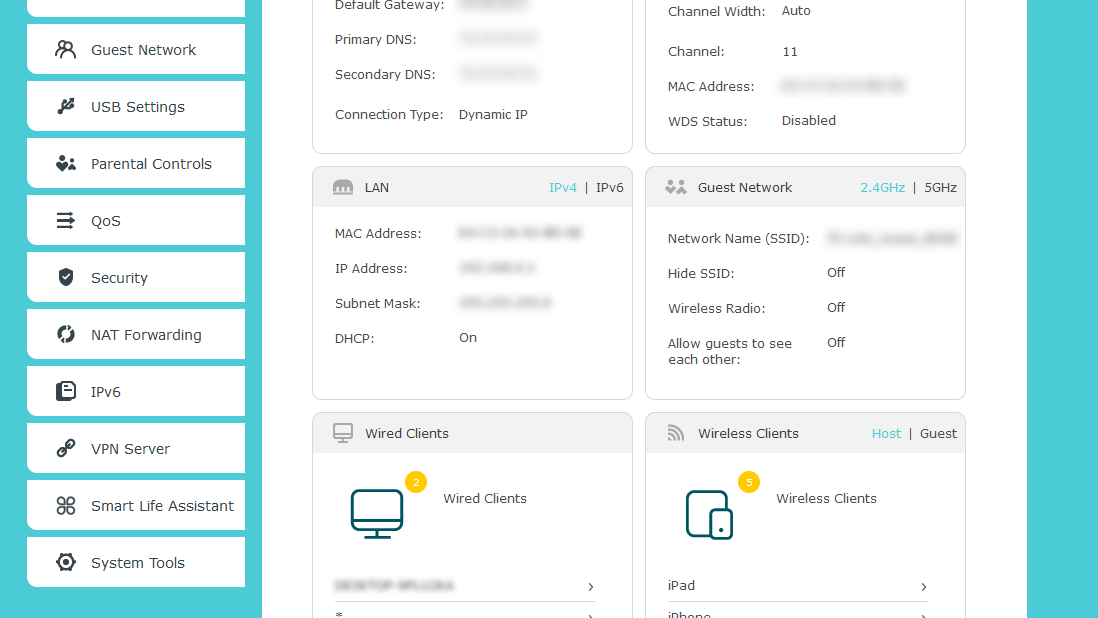The image size is (1098, 618).
Task: Expand the iPhone client details
Action: [x=923, y=613]
